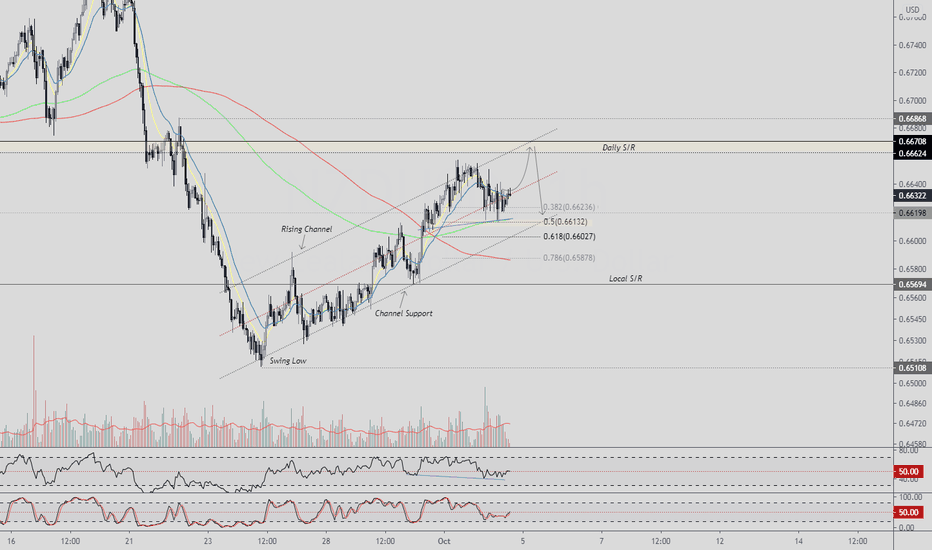Viewport: 932px width, 550px height.
Task: Click the Oct month label on time axis
Action: point(444,542)
